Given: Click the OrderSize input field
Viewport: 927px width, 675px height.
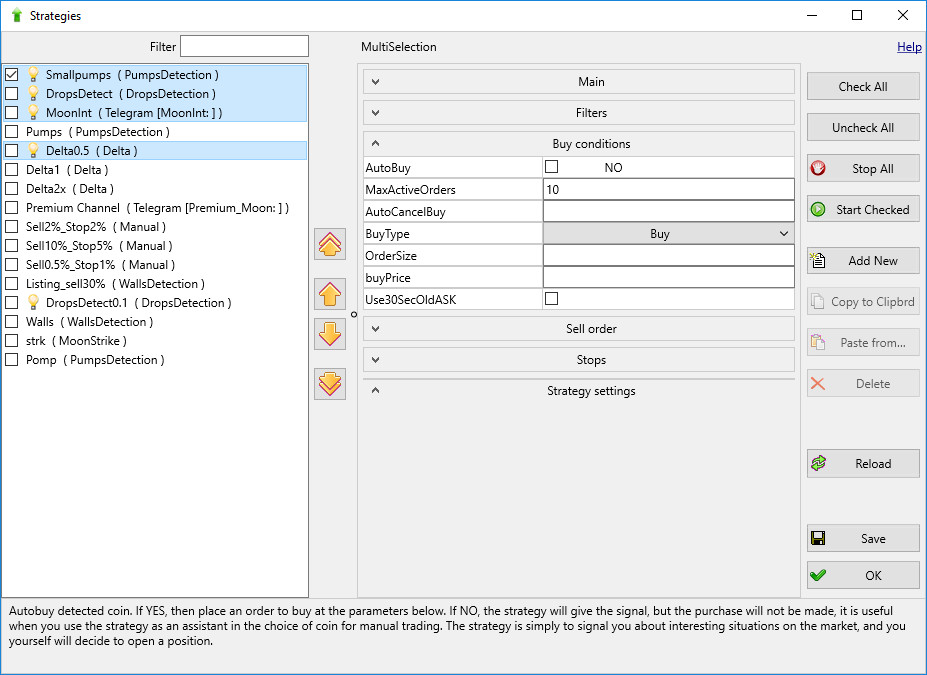Looking at the screenshot, I should tap(669, 255).
